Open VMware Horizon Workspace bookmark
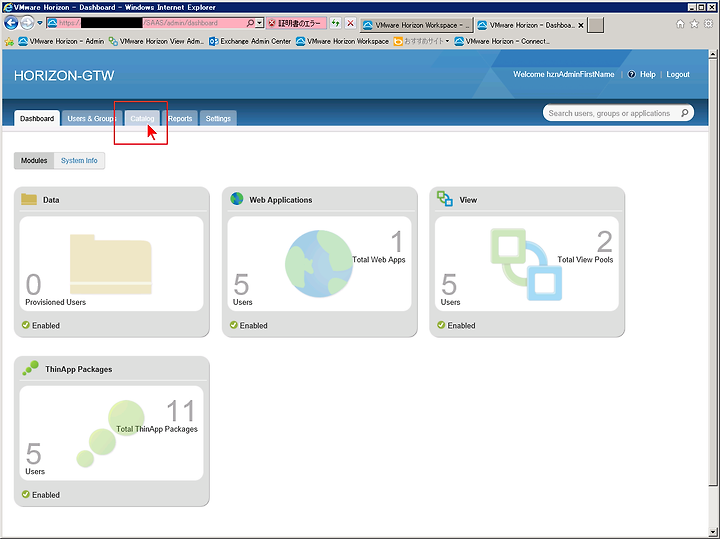The image size is (720, 539). (x=343, y=41)
